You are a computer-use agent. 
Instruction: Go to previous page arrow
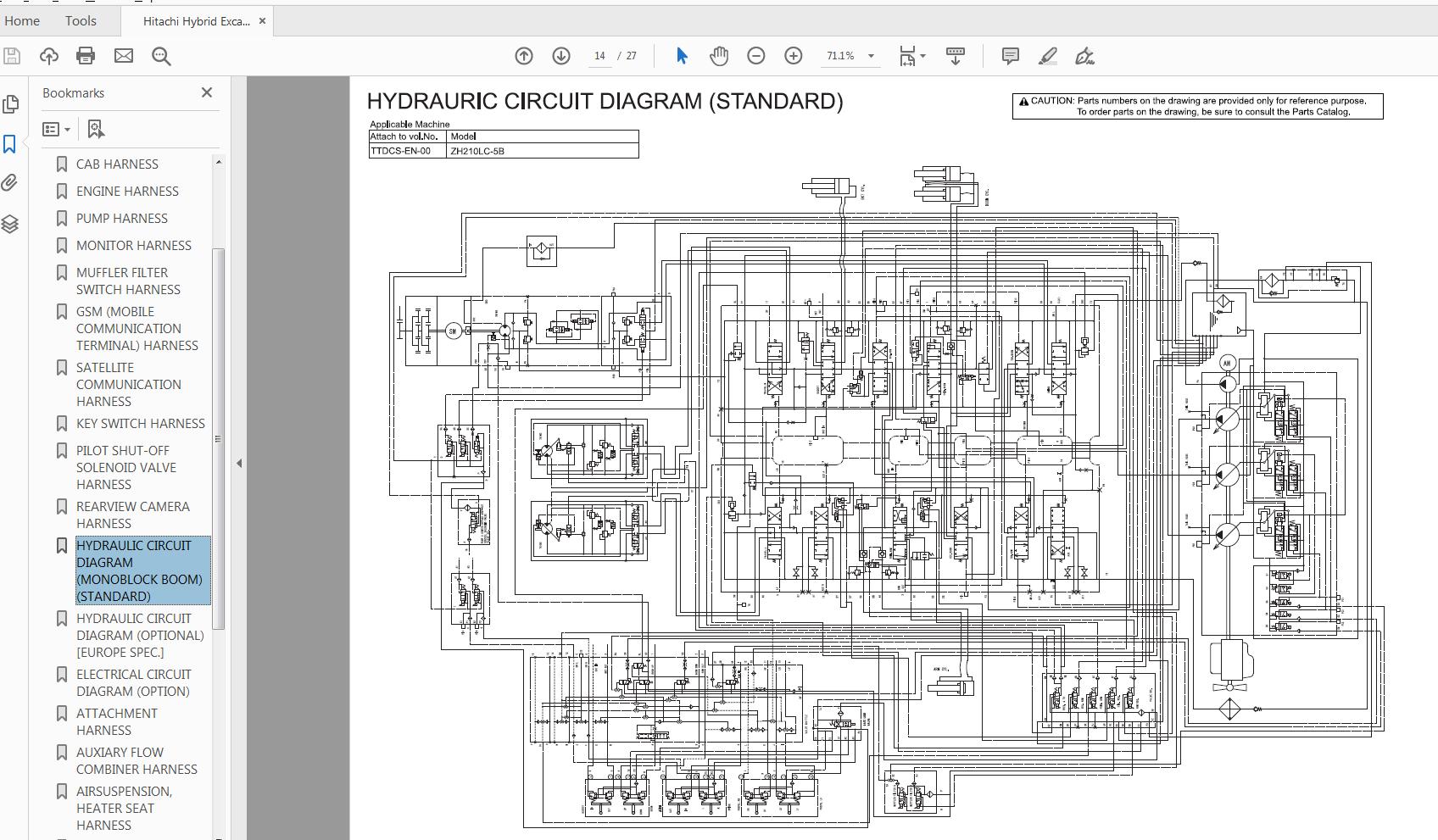click(524, 56)
